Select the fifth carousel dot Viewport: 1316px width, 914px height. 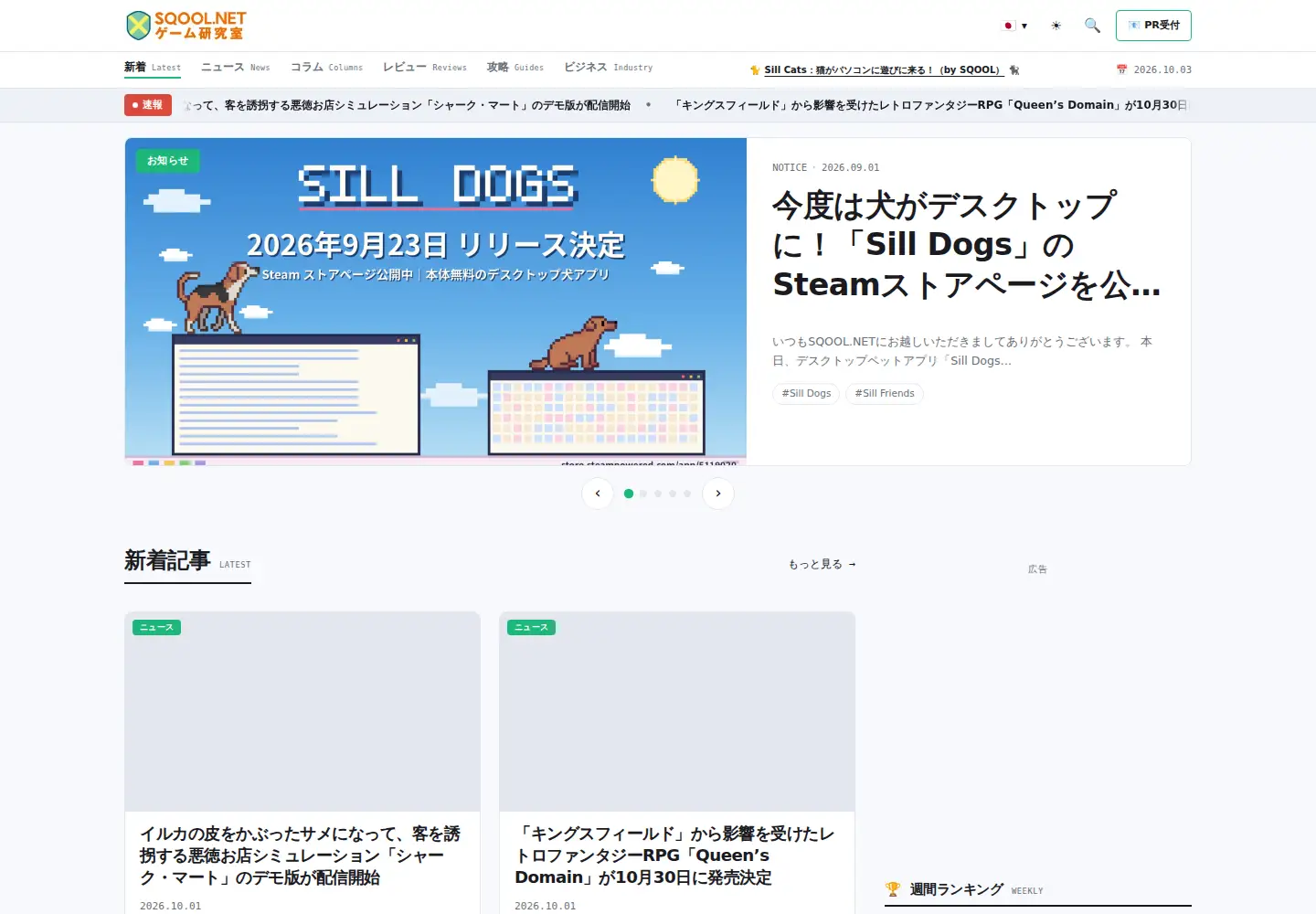coord(687,494)
